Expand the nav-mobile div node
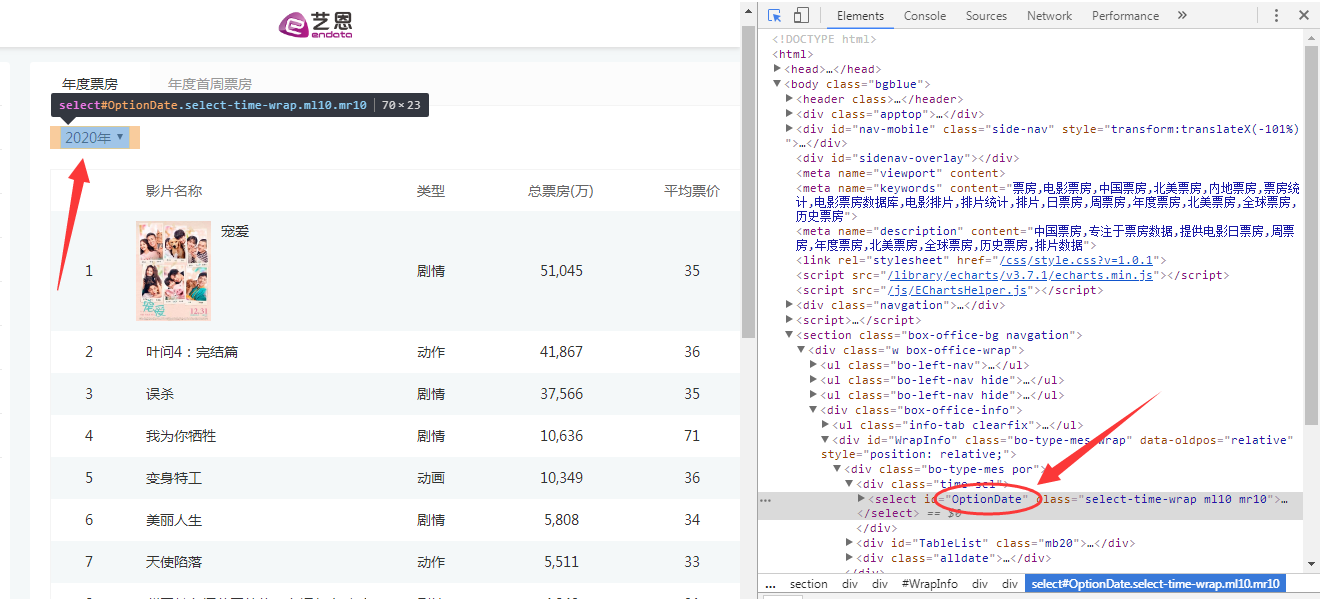The height and width of the screenshot is (599, 1320). point(790,129)
